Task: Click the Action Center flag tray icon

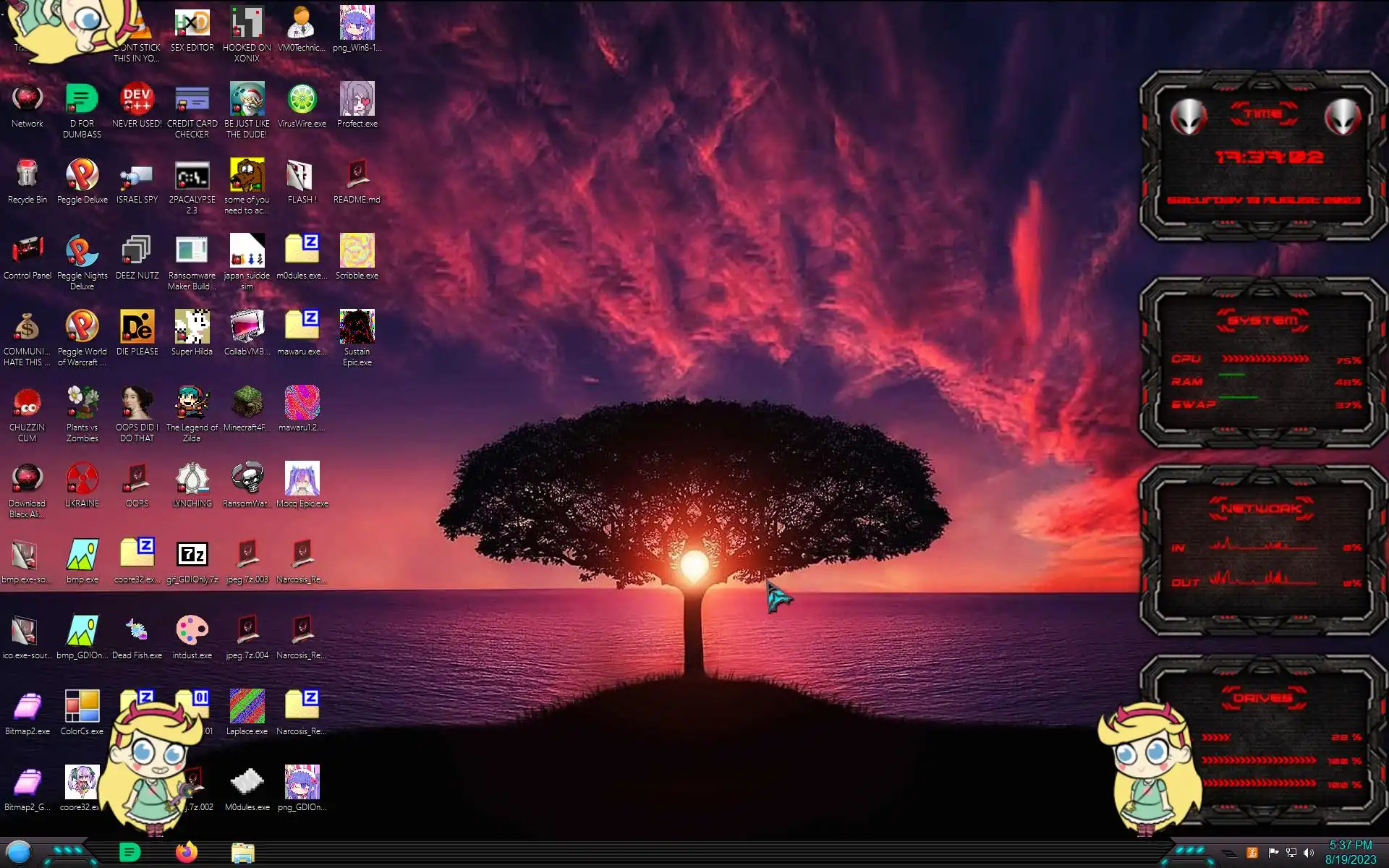Action: pos(1273,853)
